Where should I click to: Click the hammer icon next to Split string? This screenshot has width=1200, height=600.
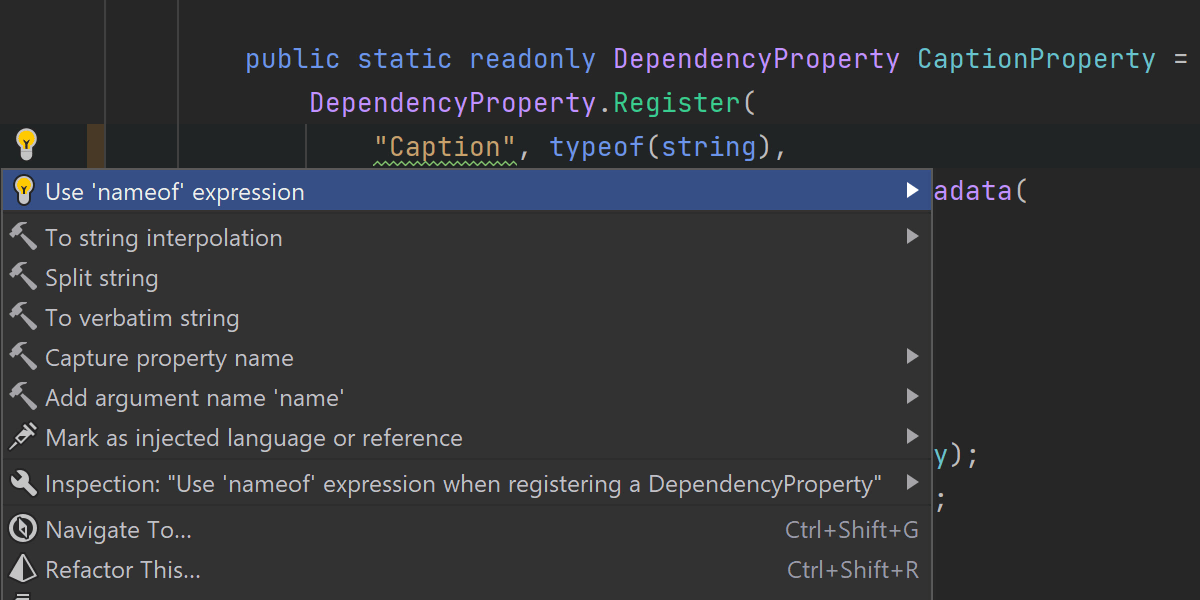click(x=23, y=278)
